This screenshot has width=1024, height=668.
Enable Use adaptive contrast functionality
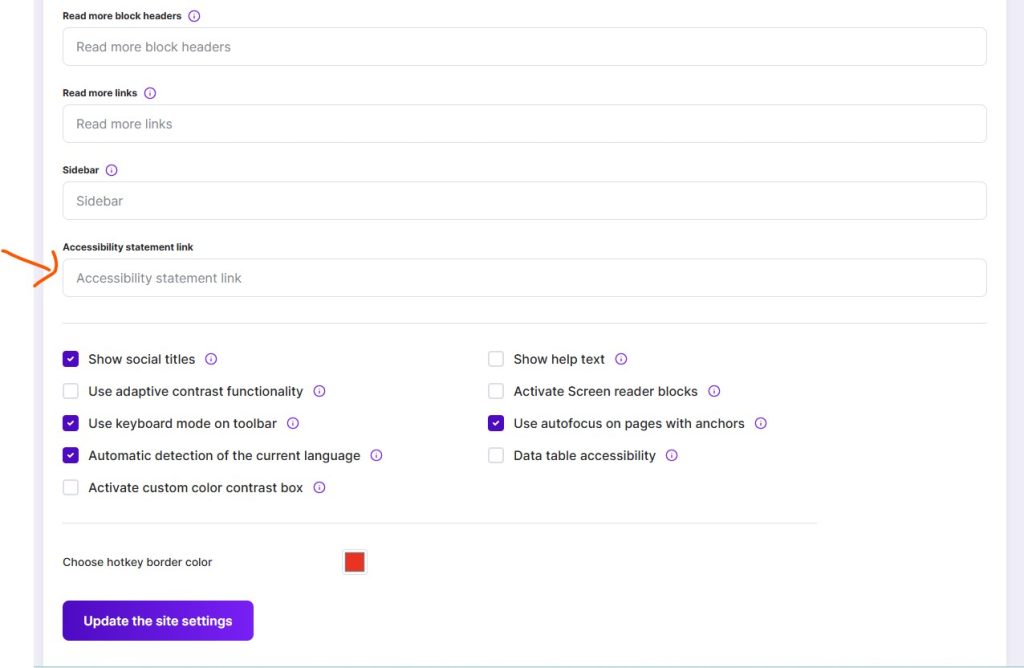(71, 391)
